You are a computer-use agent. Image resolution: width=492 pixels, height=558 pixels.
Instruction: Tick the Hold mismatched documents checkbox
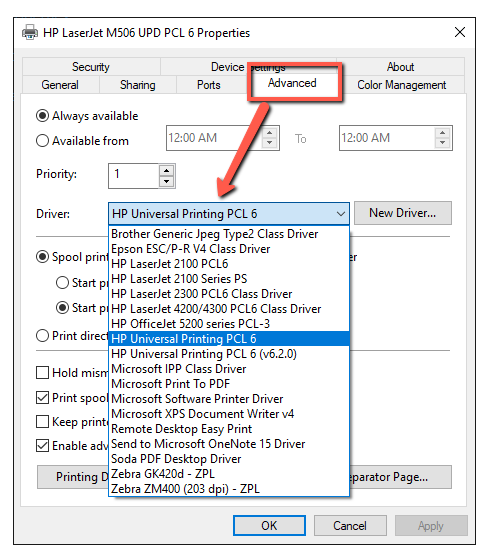42,373
